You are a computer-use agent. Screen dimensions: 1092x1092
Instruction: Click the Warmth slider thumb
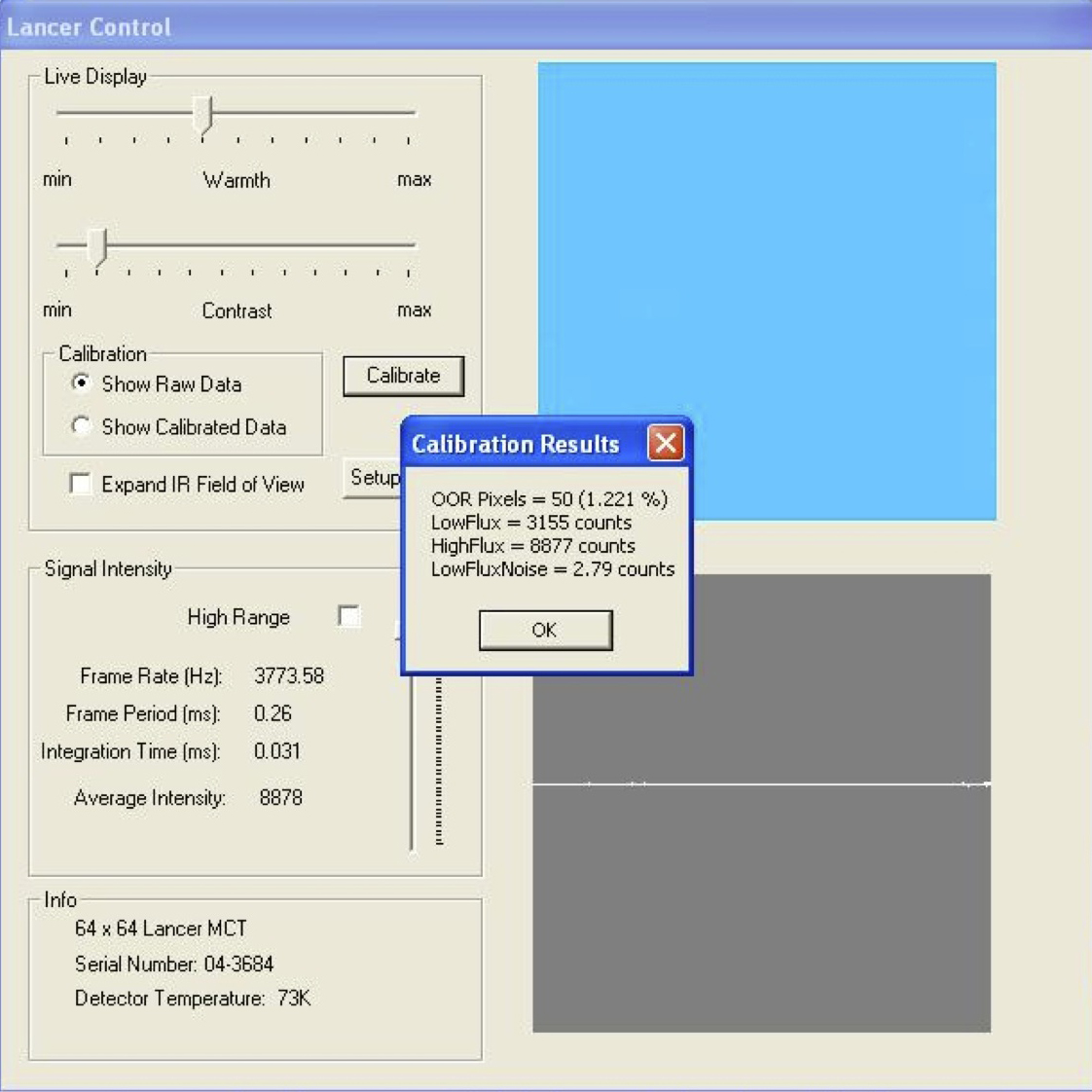pos(202,115)
